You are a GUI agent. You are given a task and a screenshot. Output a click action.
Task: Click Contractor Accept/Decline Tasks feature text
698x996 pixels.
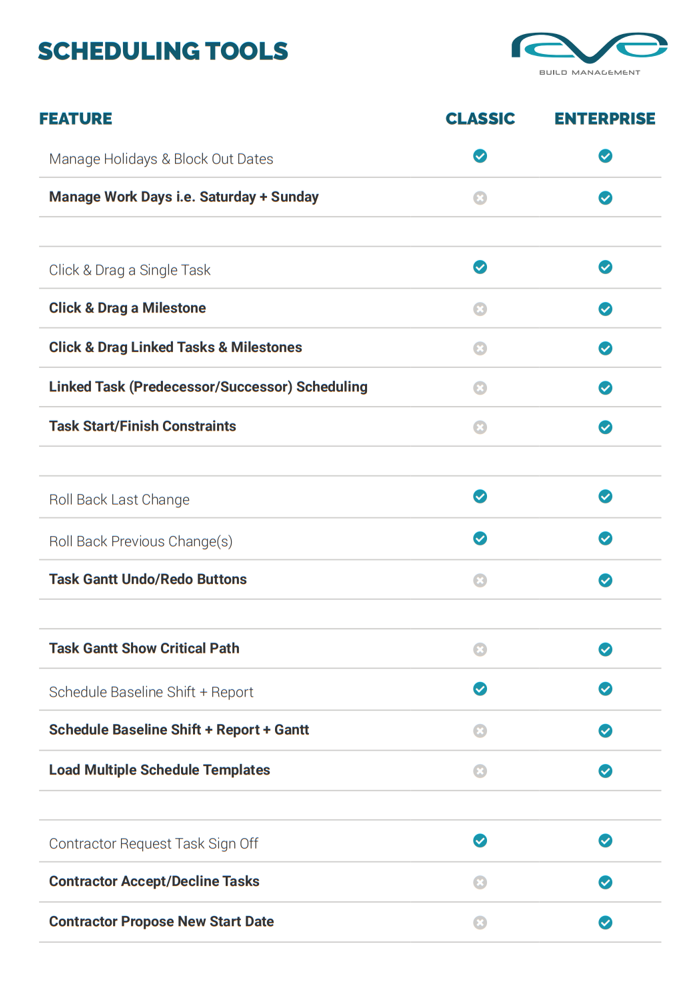click(x=154, y=882)
